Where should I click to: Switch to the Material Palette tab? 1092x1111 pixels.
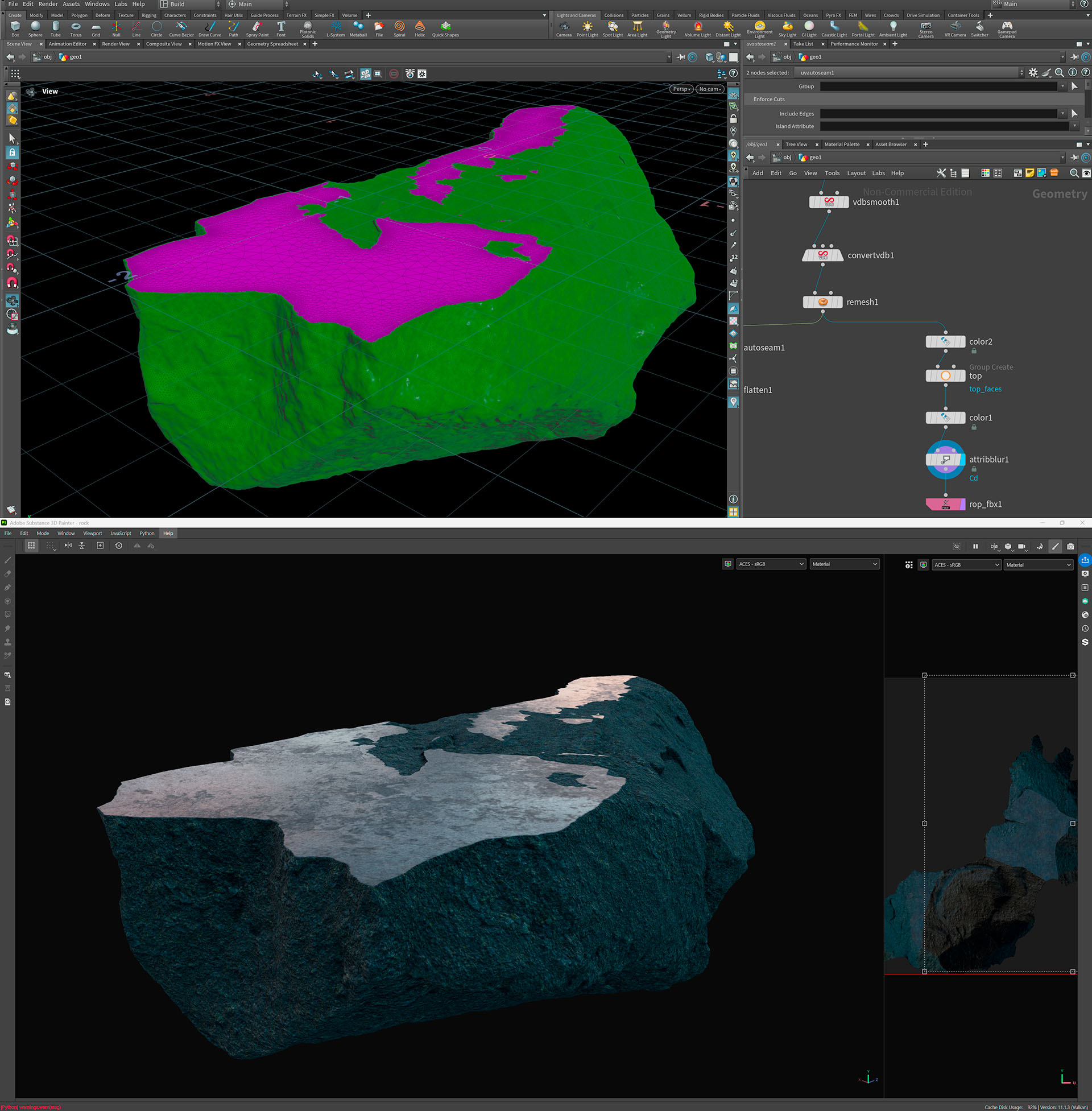point(841,144)
